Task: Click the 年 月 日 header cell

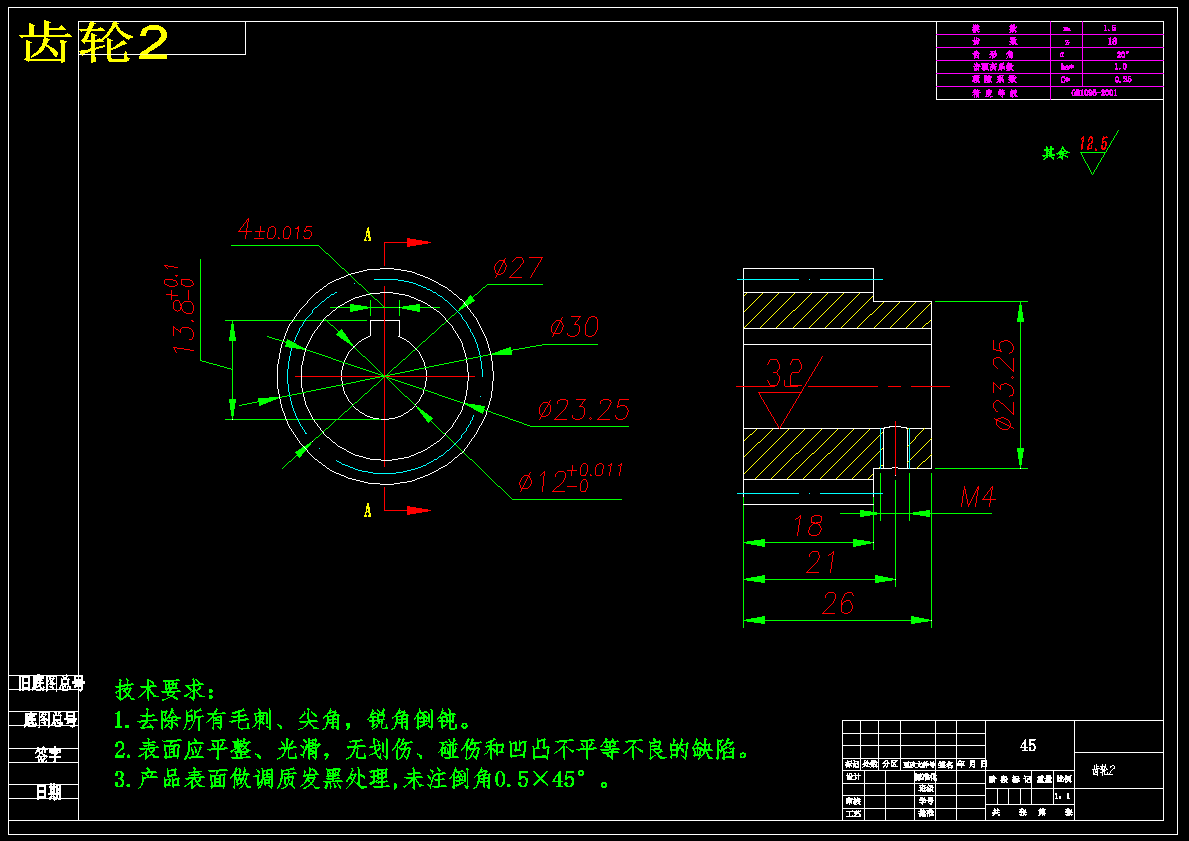Action: click(972, 764)
